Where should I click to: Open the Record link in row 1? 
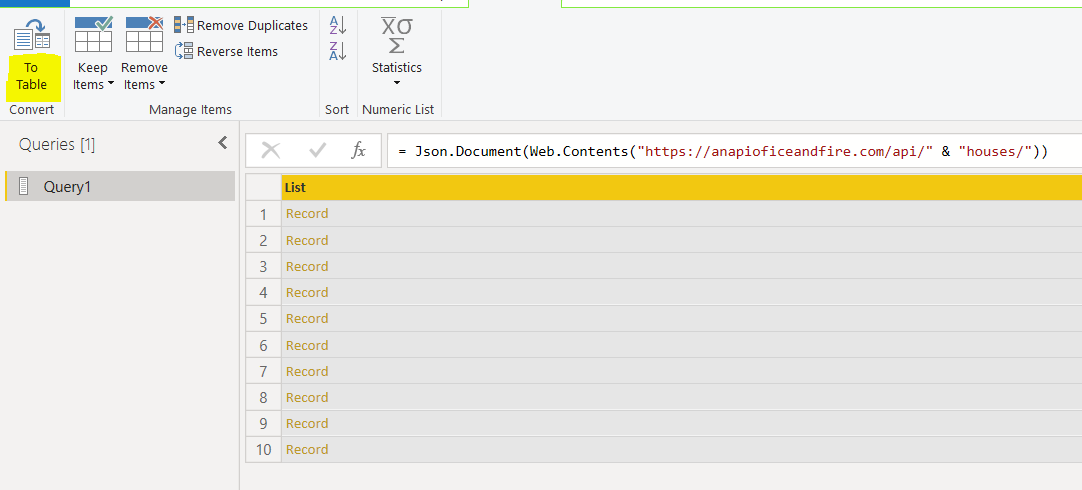pos(307,214)
